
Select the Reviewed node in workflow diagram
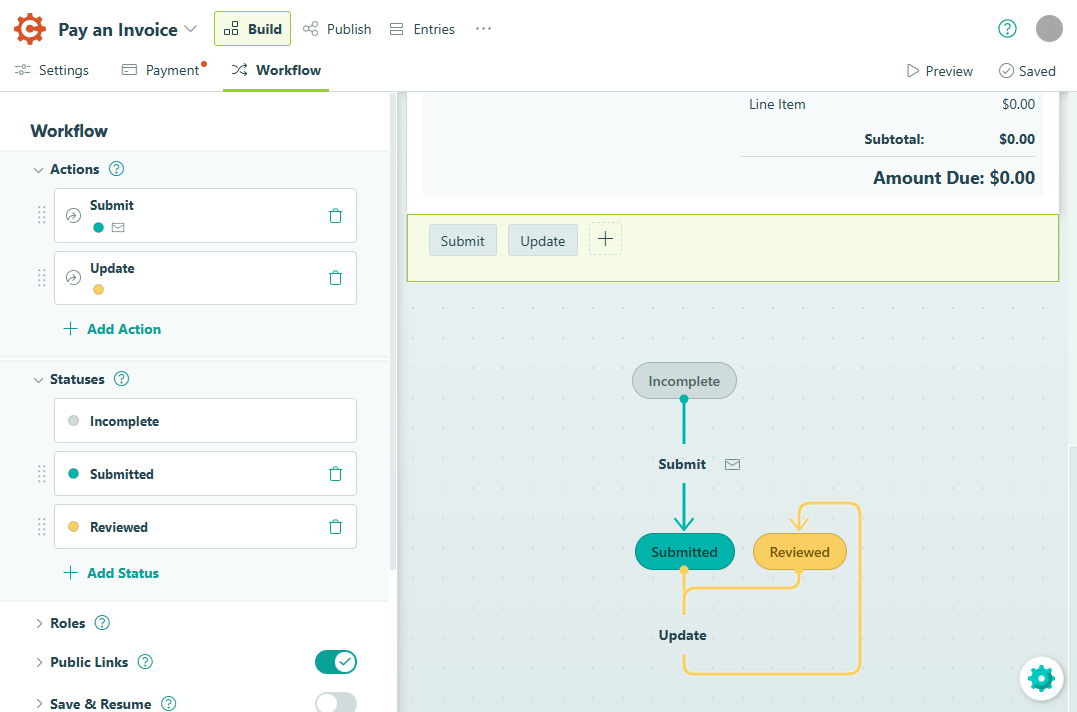pos(800,551)
